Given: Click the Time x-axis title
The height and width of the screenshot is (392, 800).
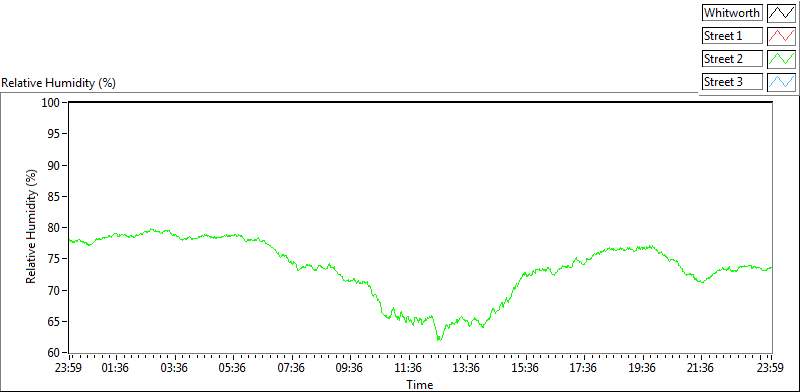Looking at the screenshot, I should (420, 384).
